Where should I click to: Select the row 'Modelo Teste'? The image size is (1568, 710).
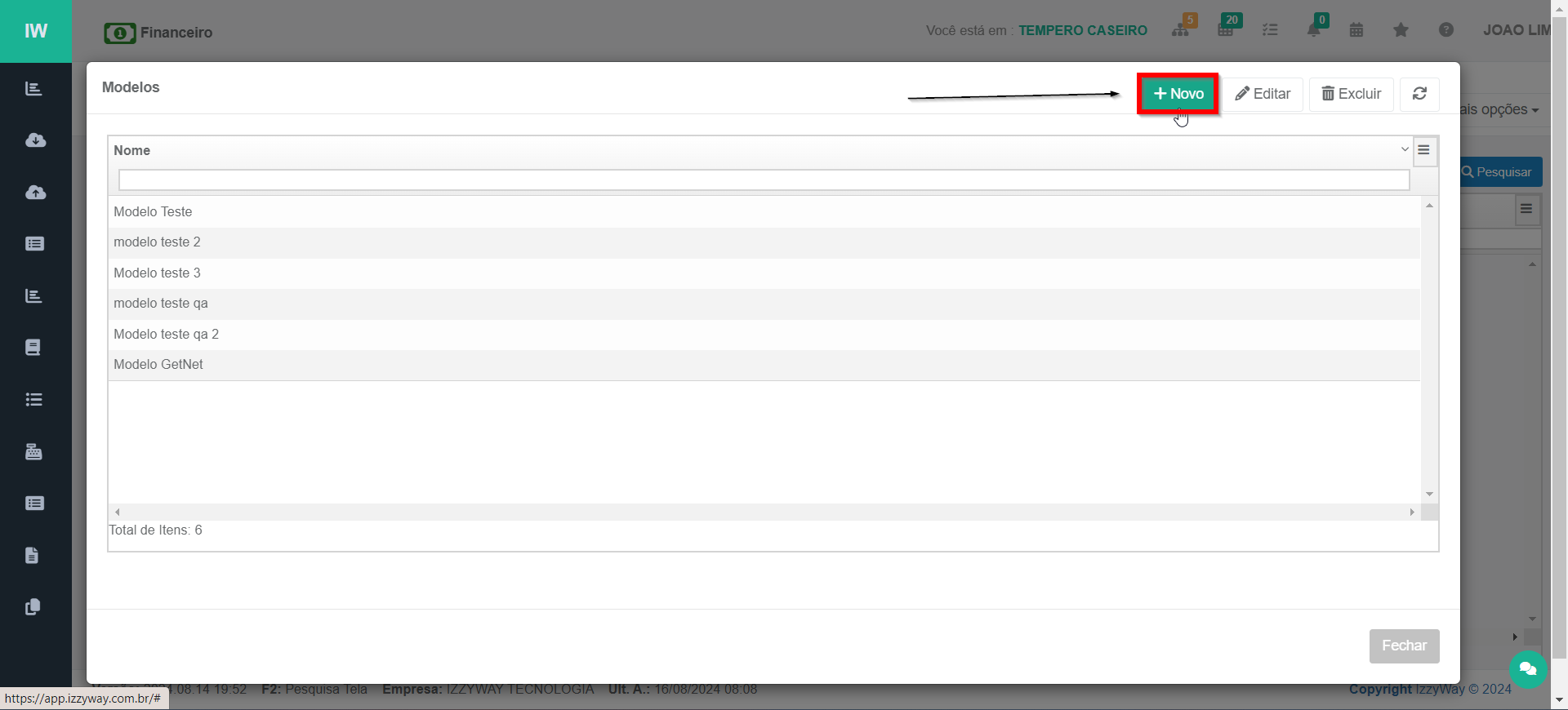click(764, 212)
